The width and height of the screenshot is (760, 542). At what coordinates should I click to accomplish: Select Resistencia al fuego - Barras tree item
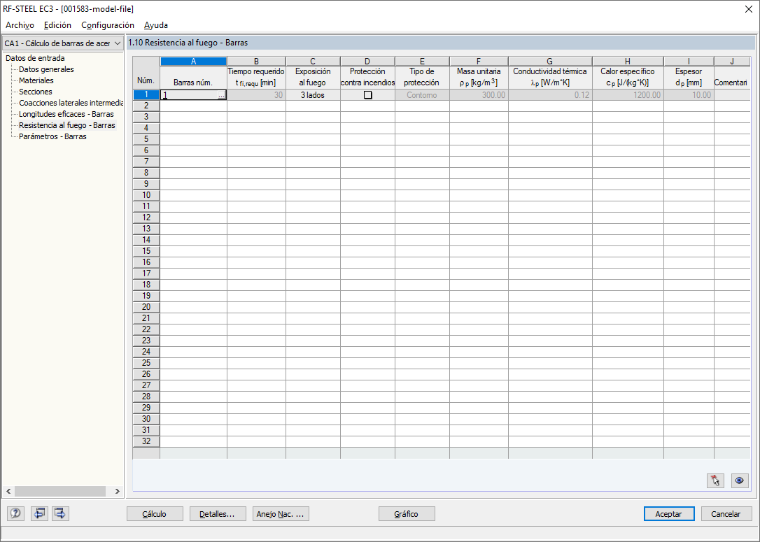click(67, 125)
